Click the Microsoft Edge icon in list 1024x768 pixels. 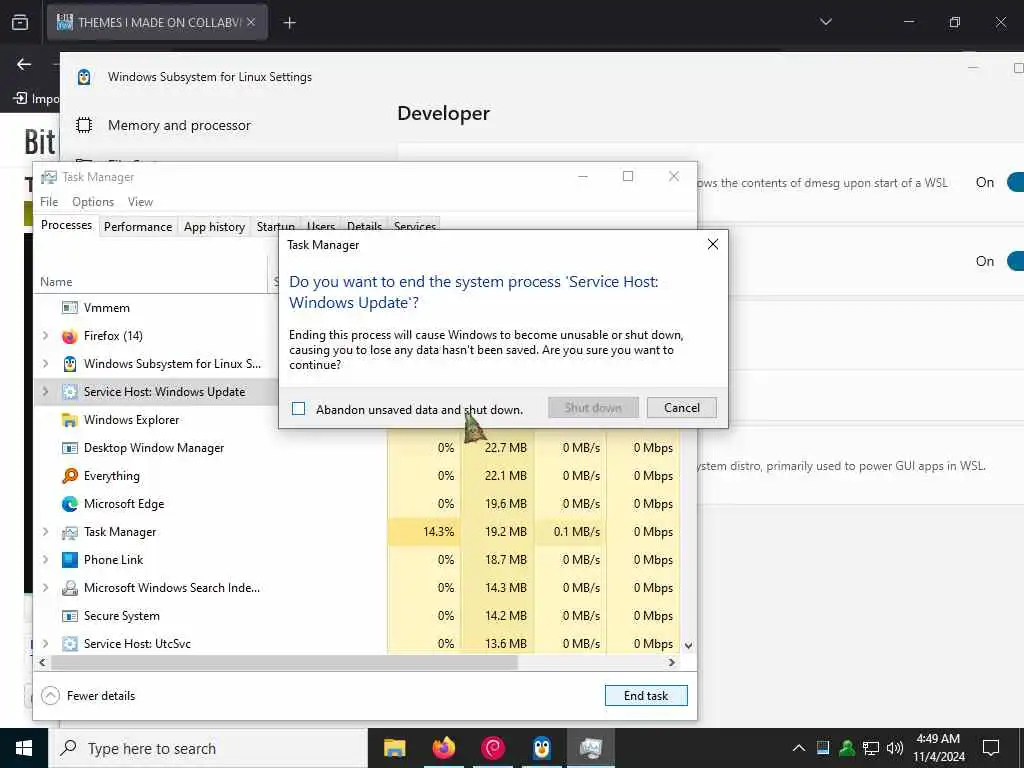(x=69, y=504)
